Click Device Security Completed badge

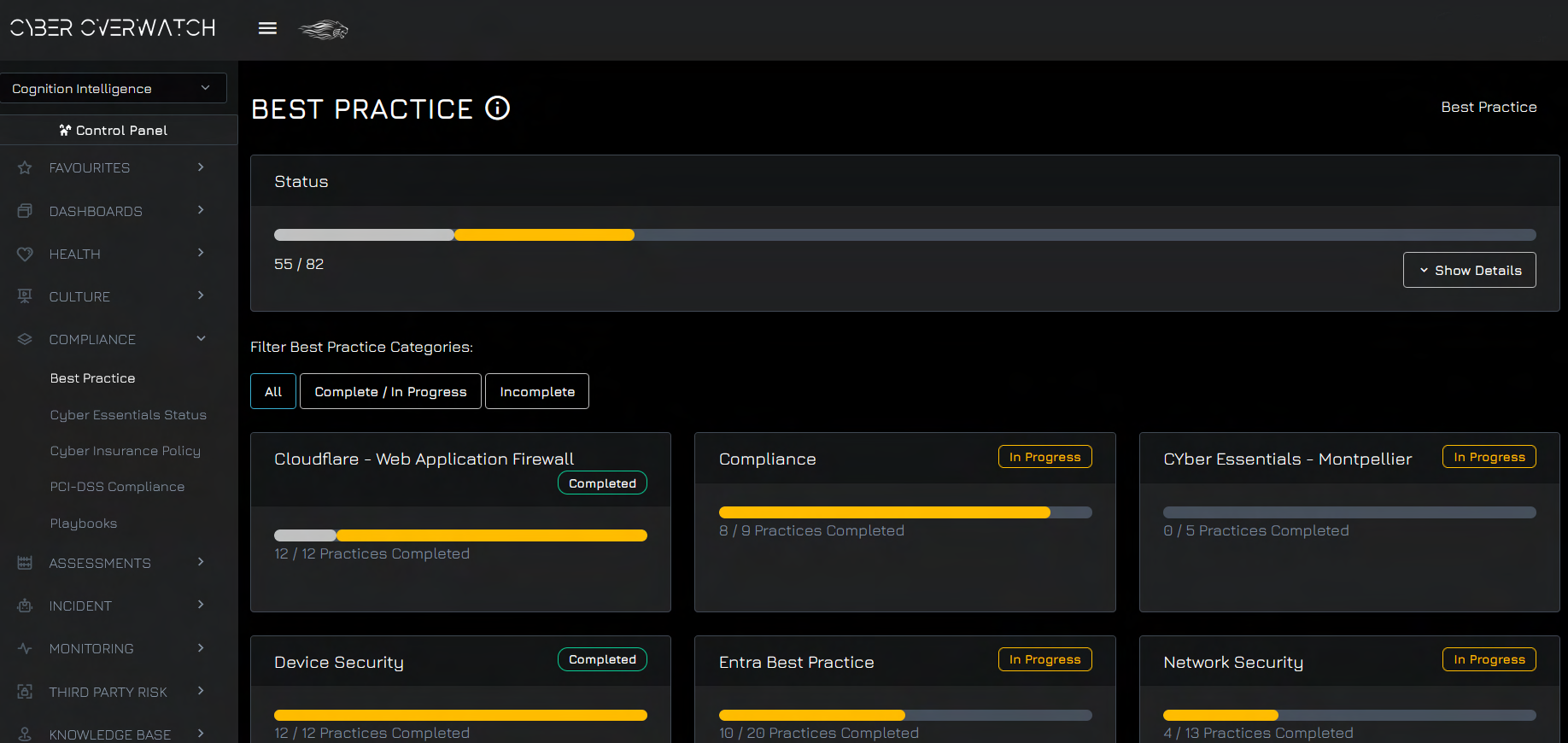coord(602,659)
